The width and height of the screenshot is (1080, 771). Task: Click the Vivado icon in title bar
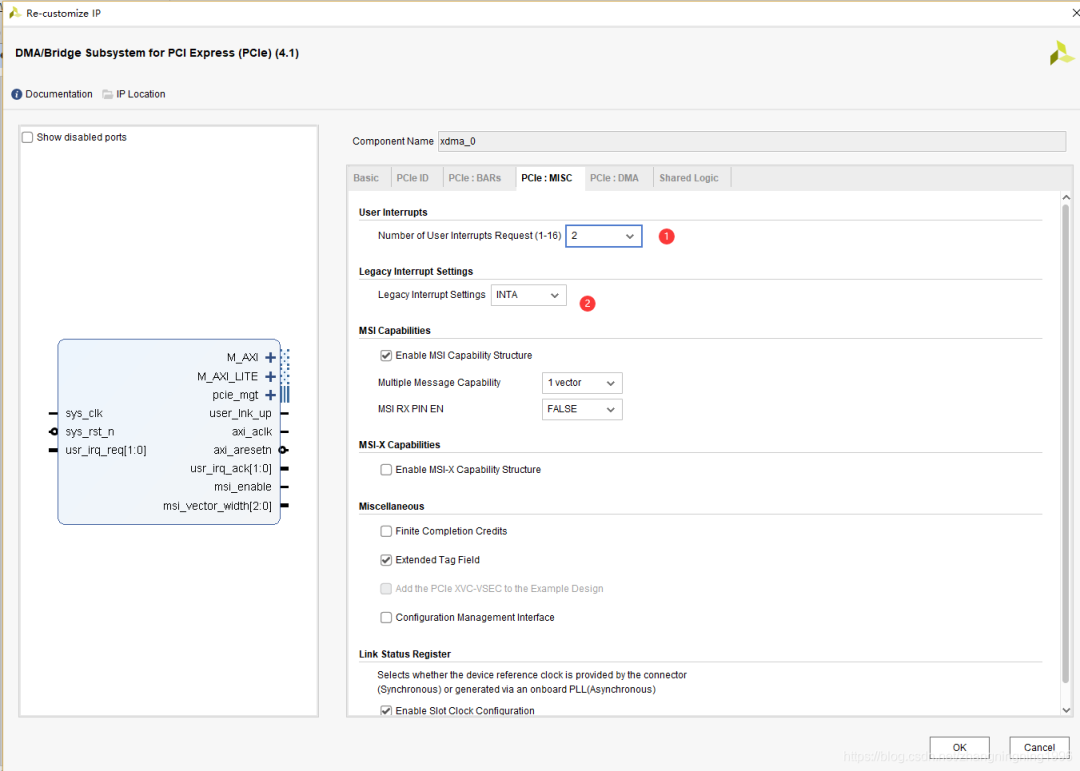(14, 13)
